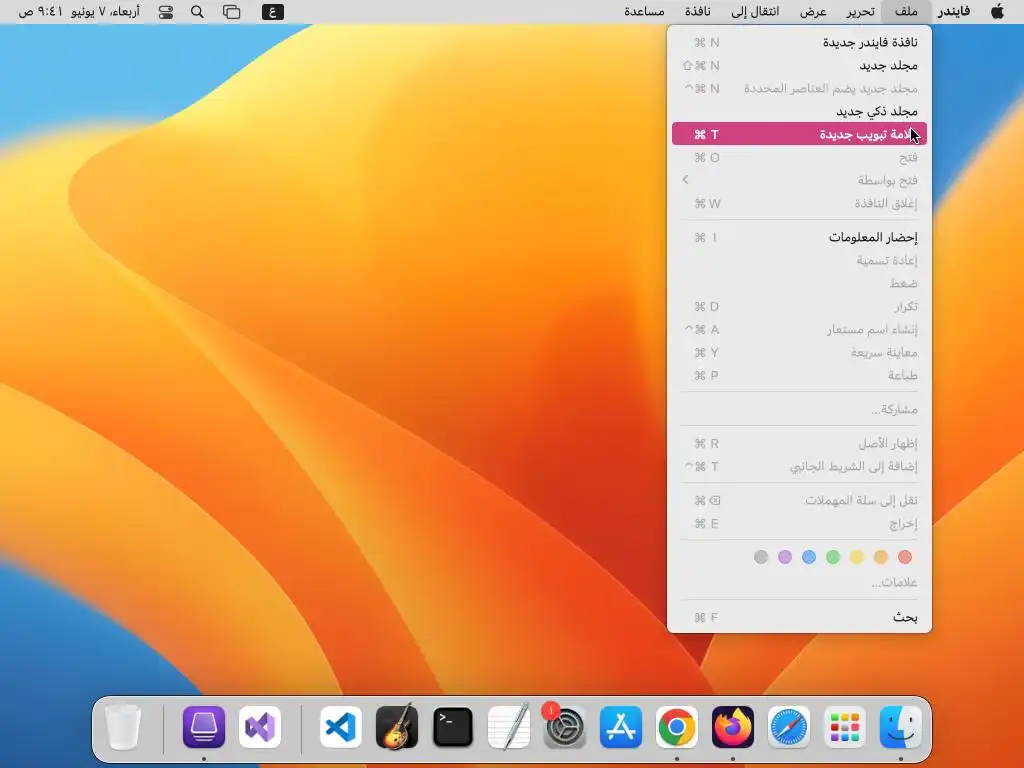This screenshot has height=768, width=1024.
Task: Open Apple Configurator dock icon
Action: [204, 727]
